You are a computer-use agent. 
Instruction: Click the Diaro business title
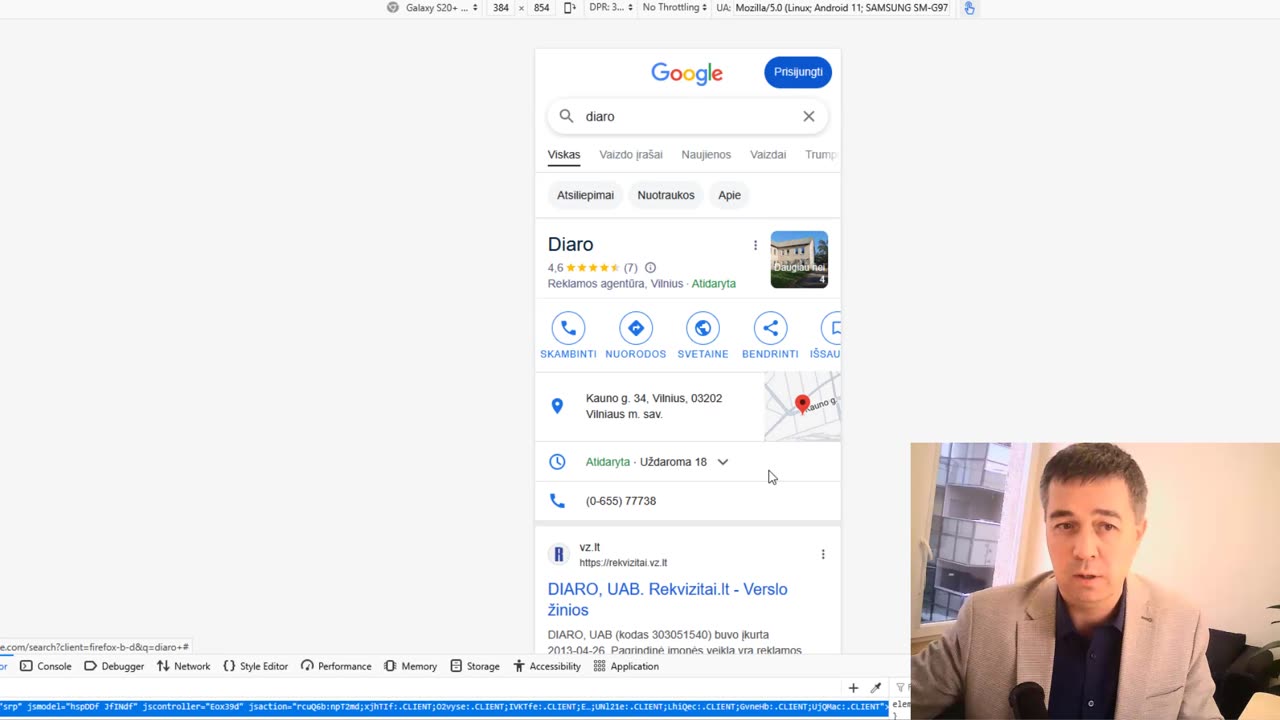click(571, 245)
